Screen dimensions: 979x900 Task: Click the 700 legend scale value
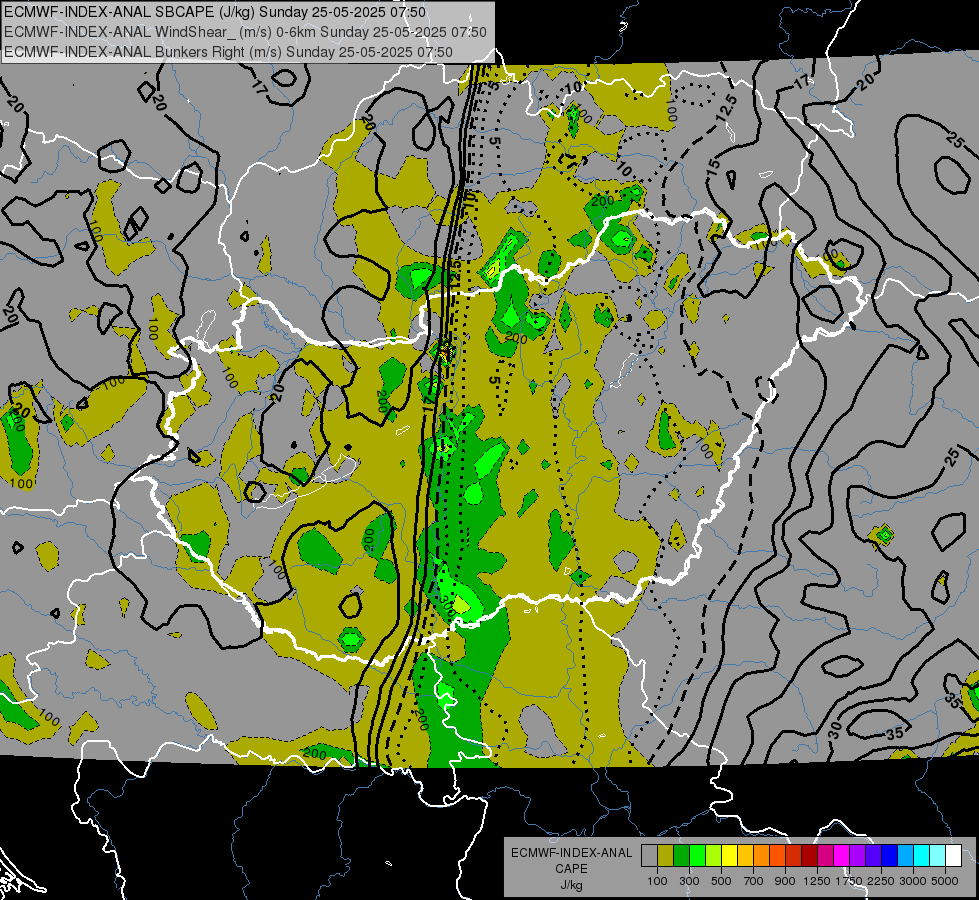(754, 881)
